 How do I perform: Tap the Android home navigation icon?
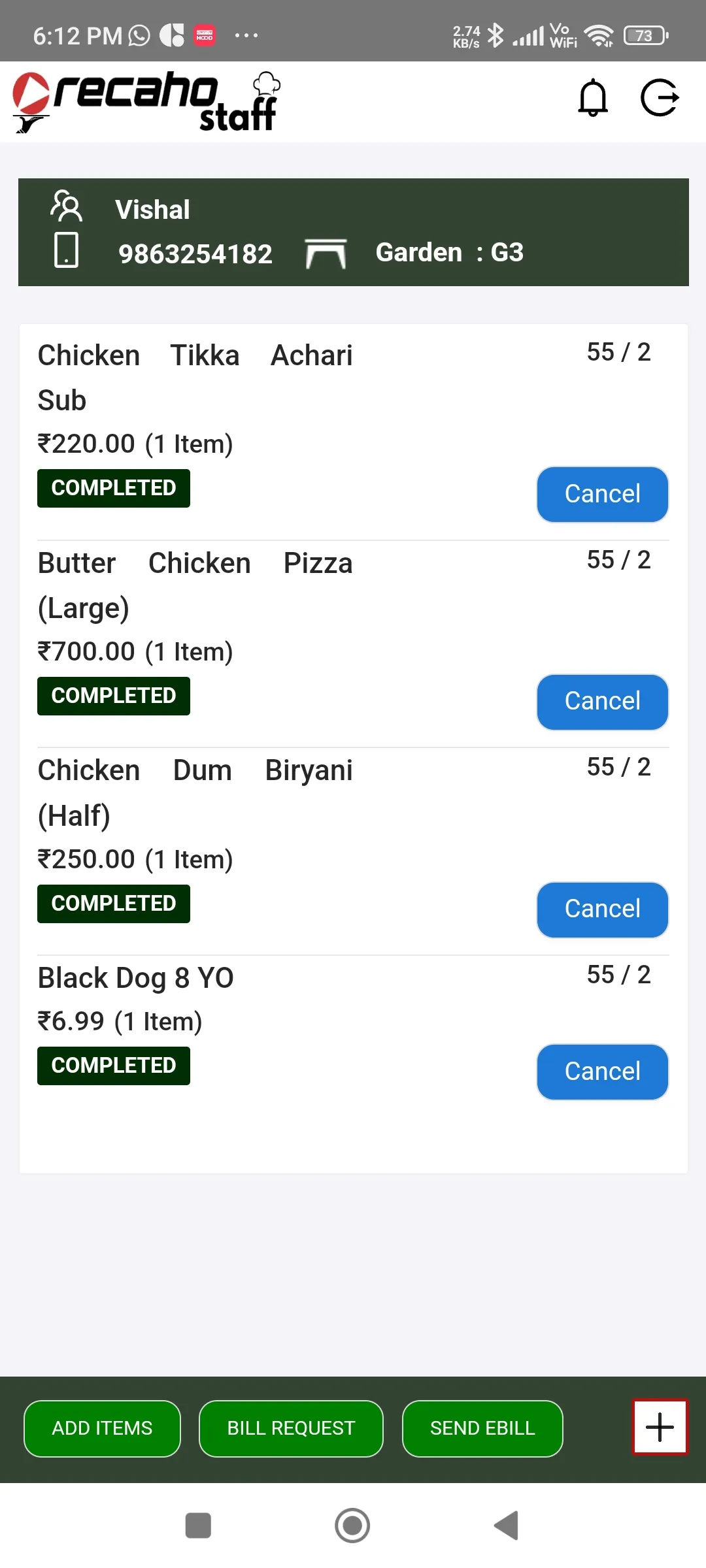coord(352,1526)
